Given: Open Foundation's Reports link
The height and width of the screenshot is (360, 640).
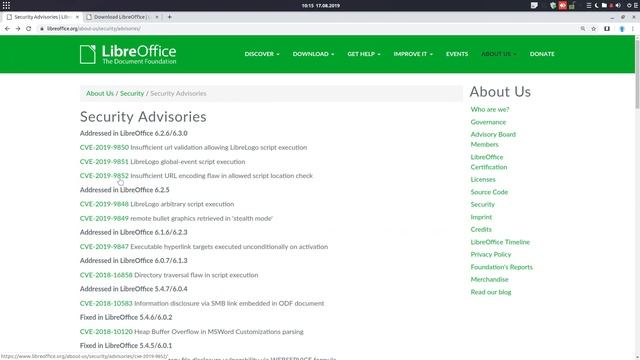Looking at the screenshot, I should [x=501, y=267].
